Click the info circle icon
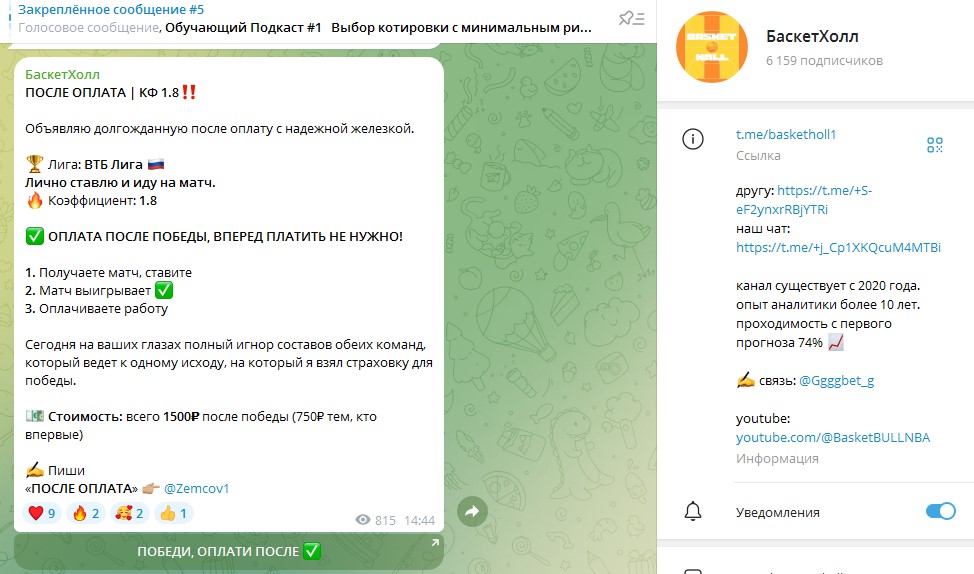 point(693,139)
